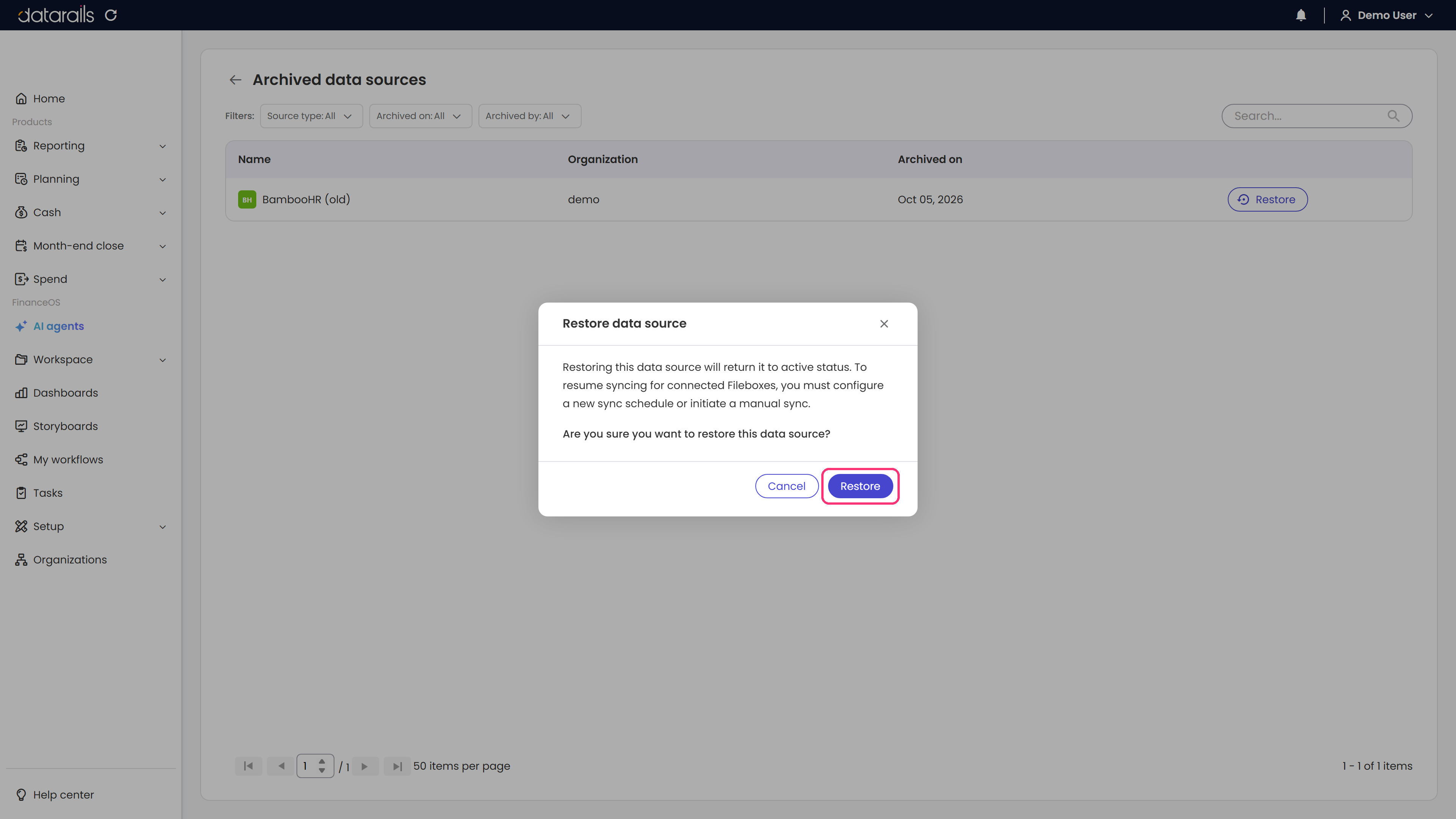Click the Oct 05, 2026 date cell
This screenshot has height=819, width=1456.
pyautogui.click(x=930, y=199)
